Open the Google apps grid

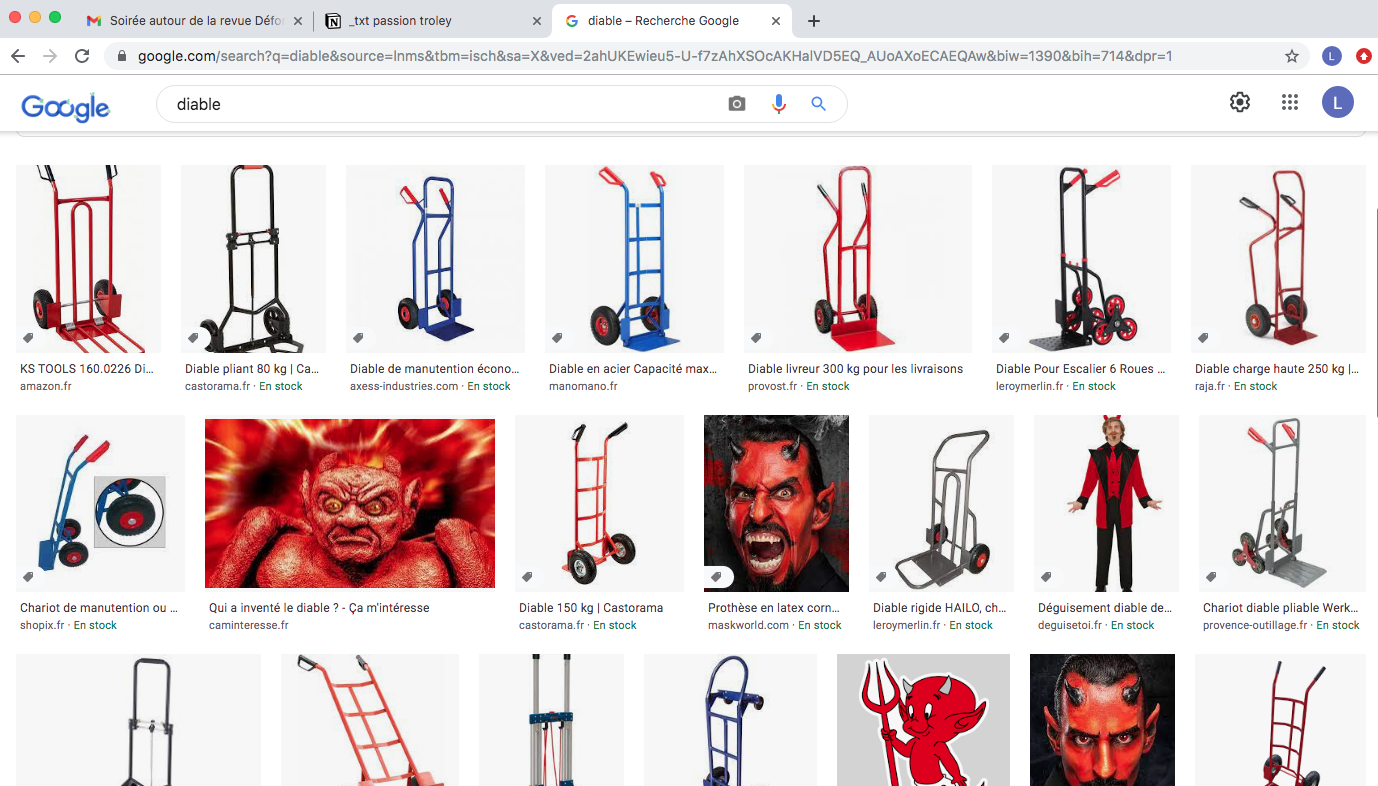tap(1289, 102)
